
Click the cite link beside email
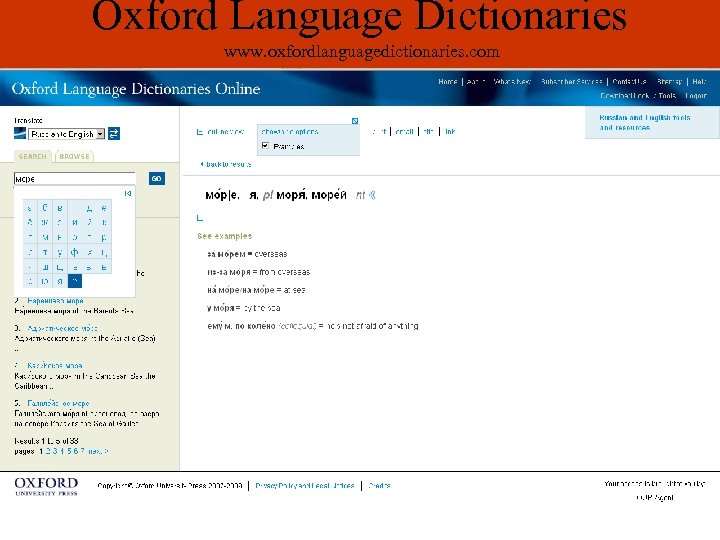pos(428,132)
